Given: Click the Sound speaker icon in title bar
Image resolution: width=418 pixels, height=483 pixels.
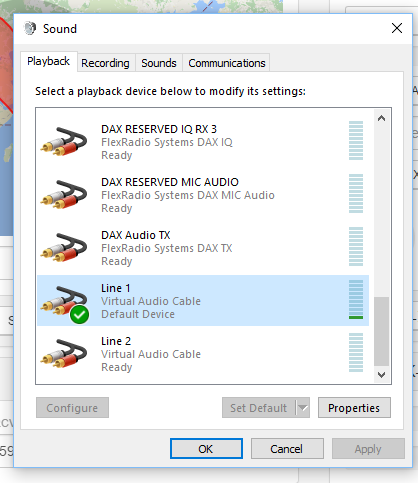Looking at the screenshot, I should coord(30,28).
